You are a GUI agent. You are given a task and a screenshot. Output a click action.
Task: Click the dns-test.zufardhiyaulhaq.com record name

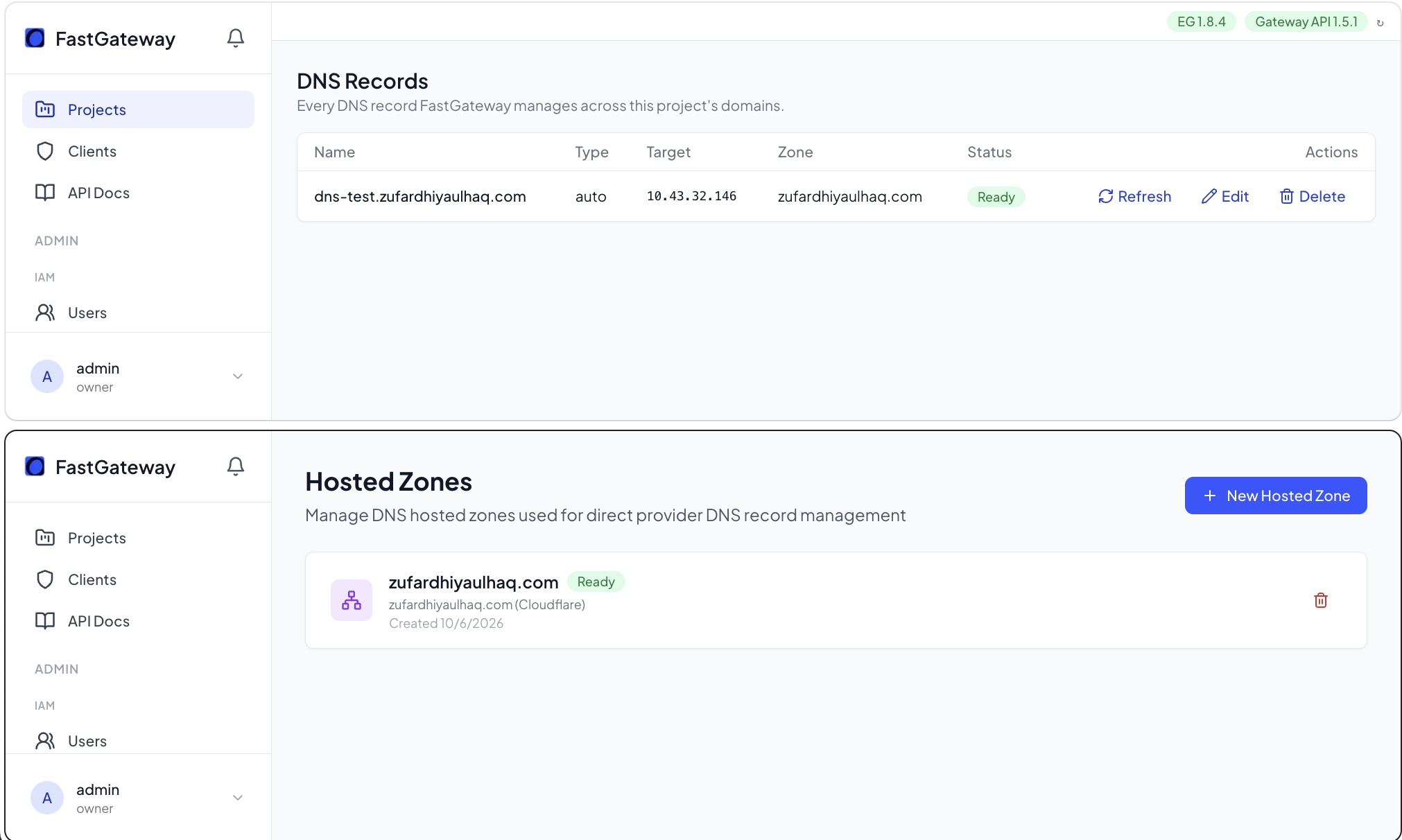[420, 197]
